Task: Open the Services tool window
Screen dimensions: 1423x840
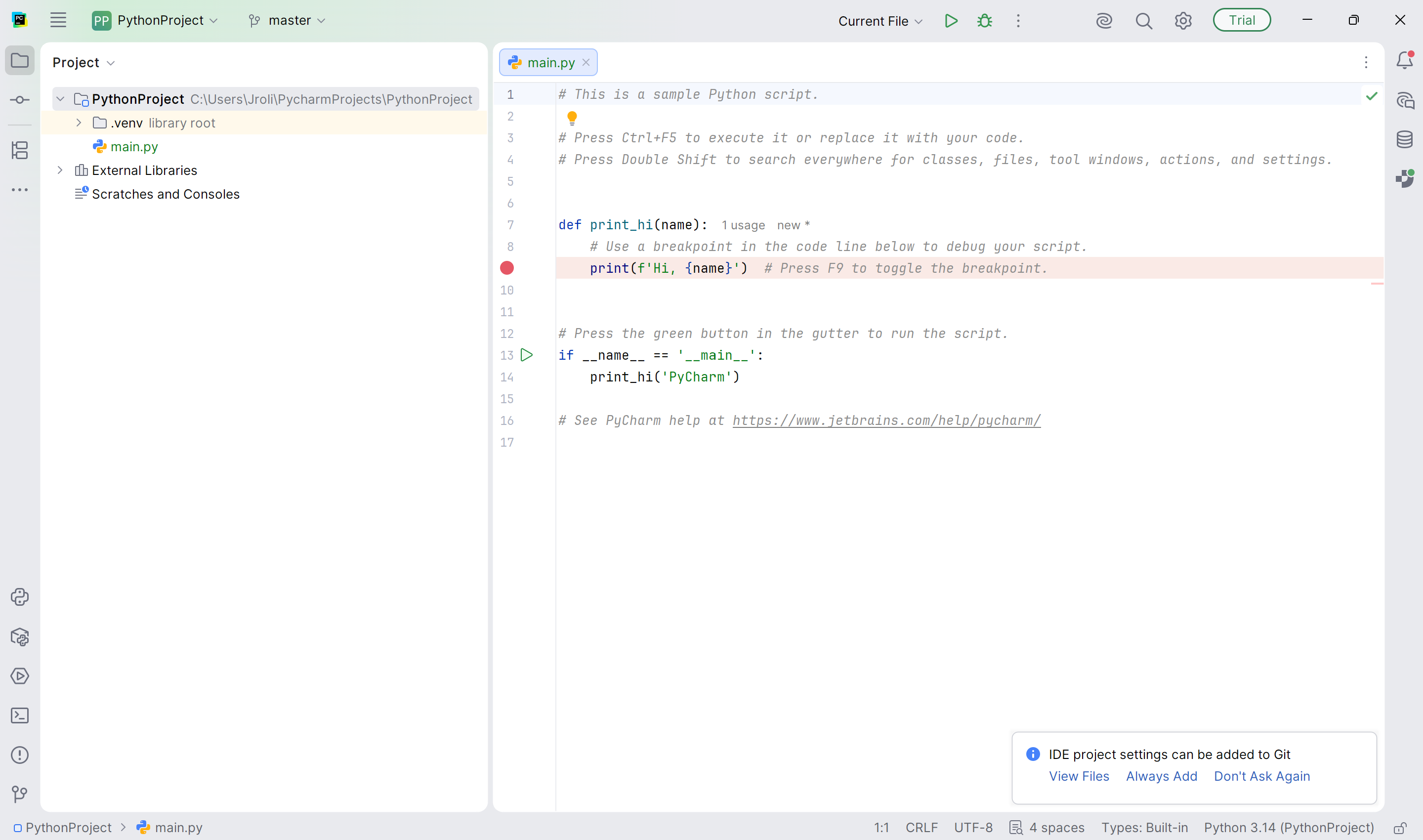Action: 20,676
